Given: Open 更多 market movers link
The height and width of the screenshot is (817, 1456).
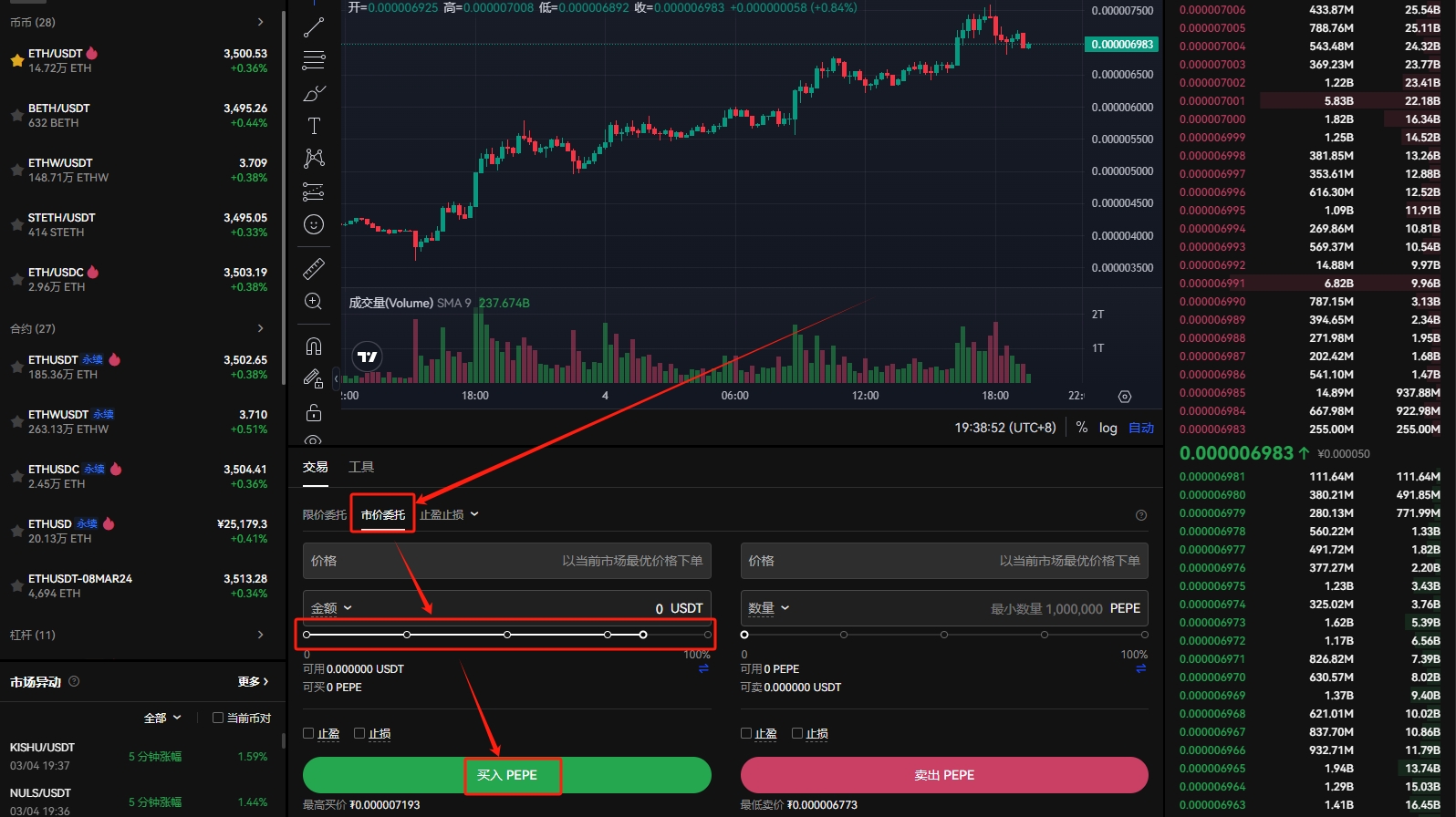Looking at the screenshot, I should pyautogui.click(x=254, y=681).
